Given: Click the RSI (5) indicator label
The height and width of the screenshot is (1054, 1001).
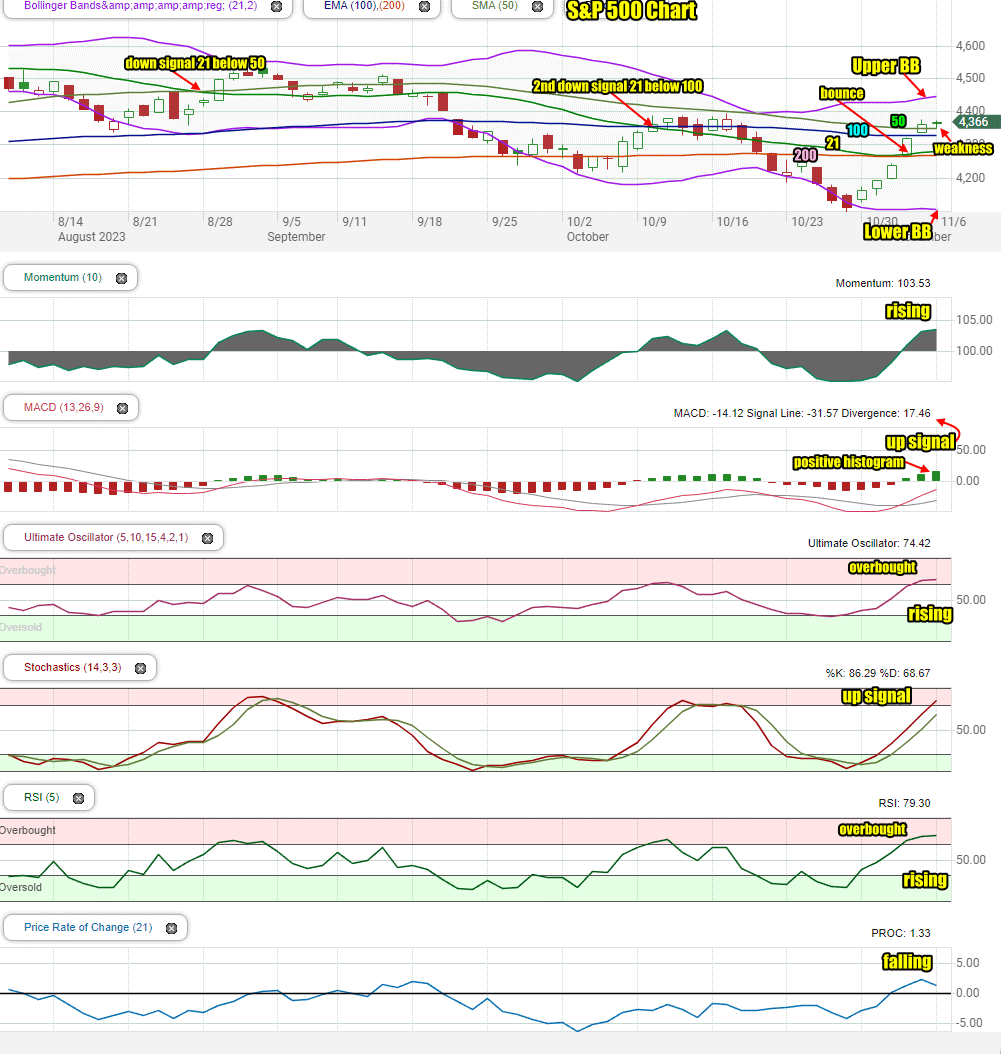Looking at the screenshot, I should pyautogui.click(x=42, y=797).
